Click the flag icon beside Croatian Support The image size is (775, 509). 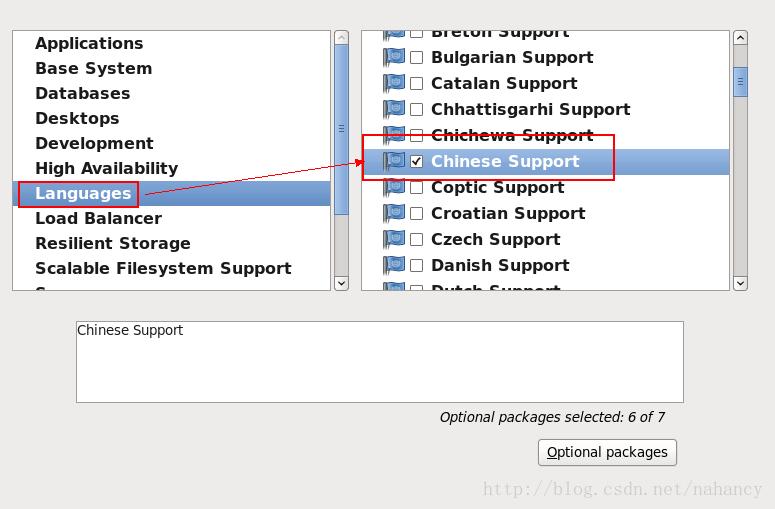click(394, 214)
